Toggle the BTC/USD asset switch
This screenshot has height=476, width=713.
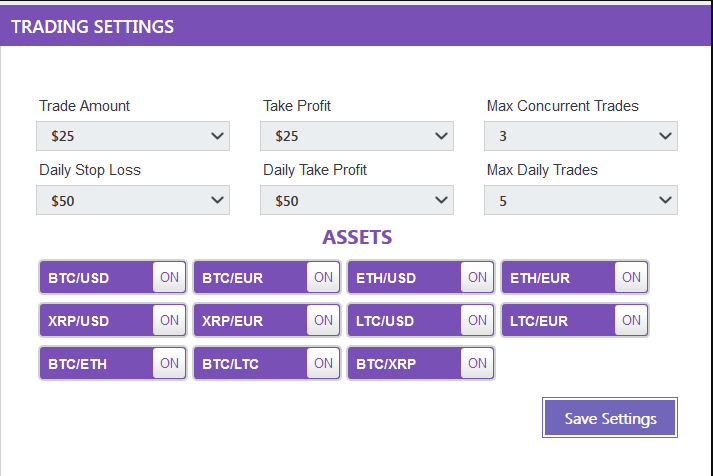169,278
